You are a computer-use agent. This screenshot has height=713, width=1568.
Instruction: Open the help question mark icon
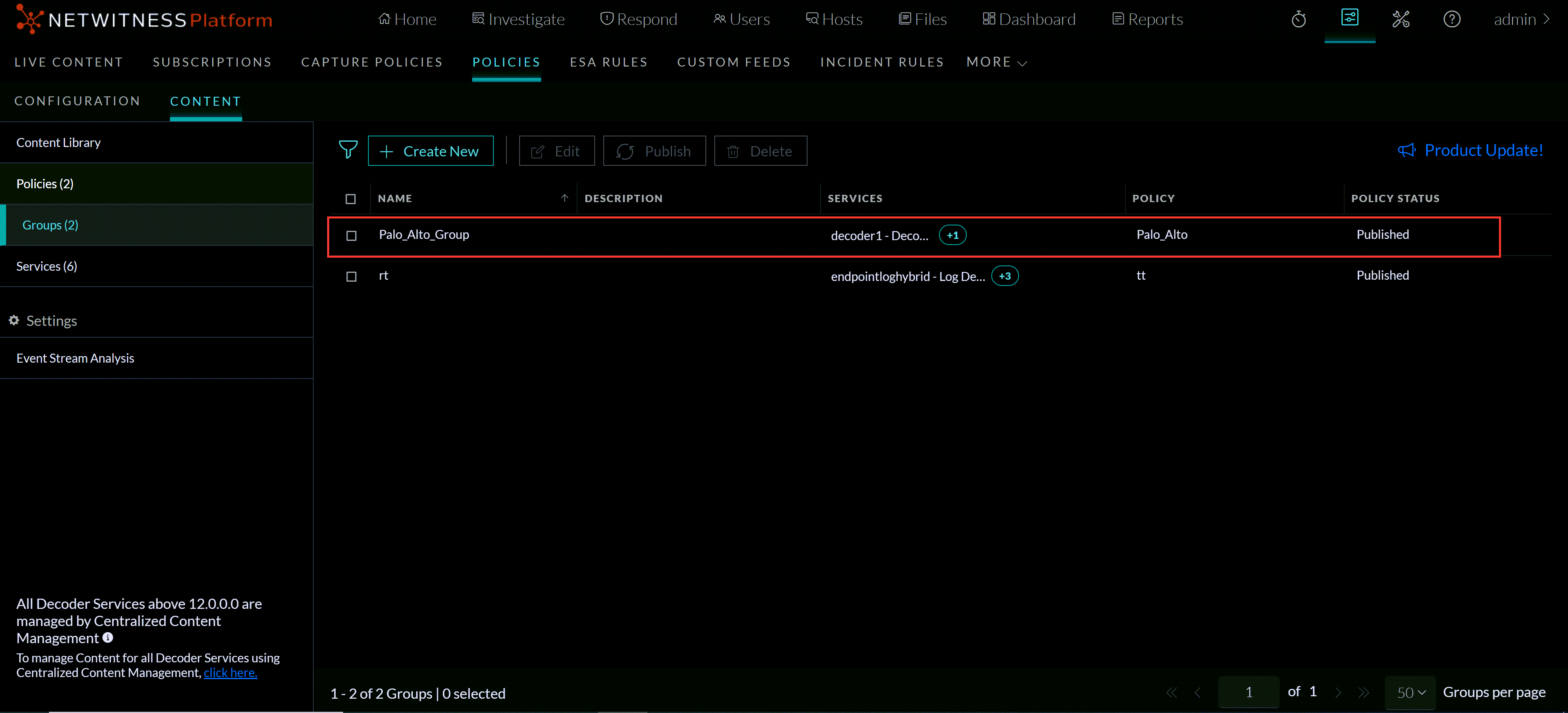(x=1452, y=20)
